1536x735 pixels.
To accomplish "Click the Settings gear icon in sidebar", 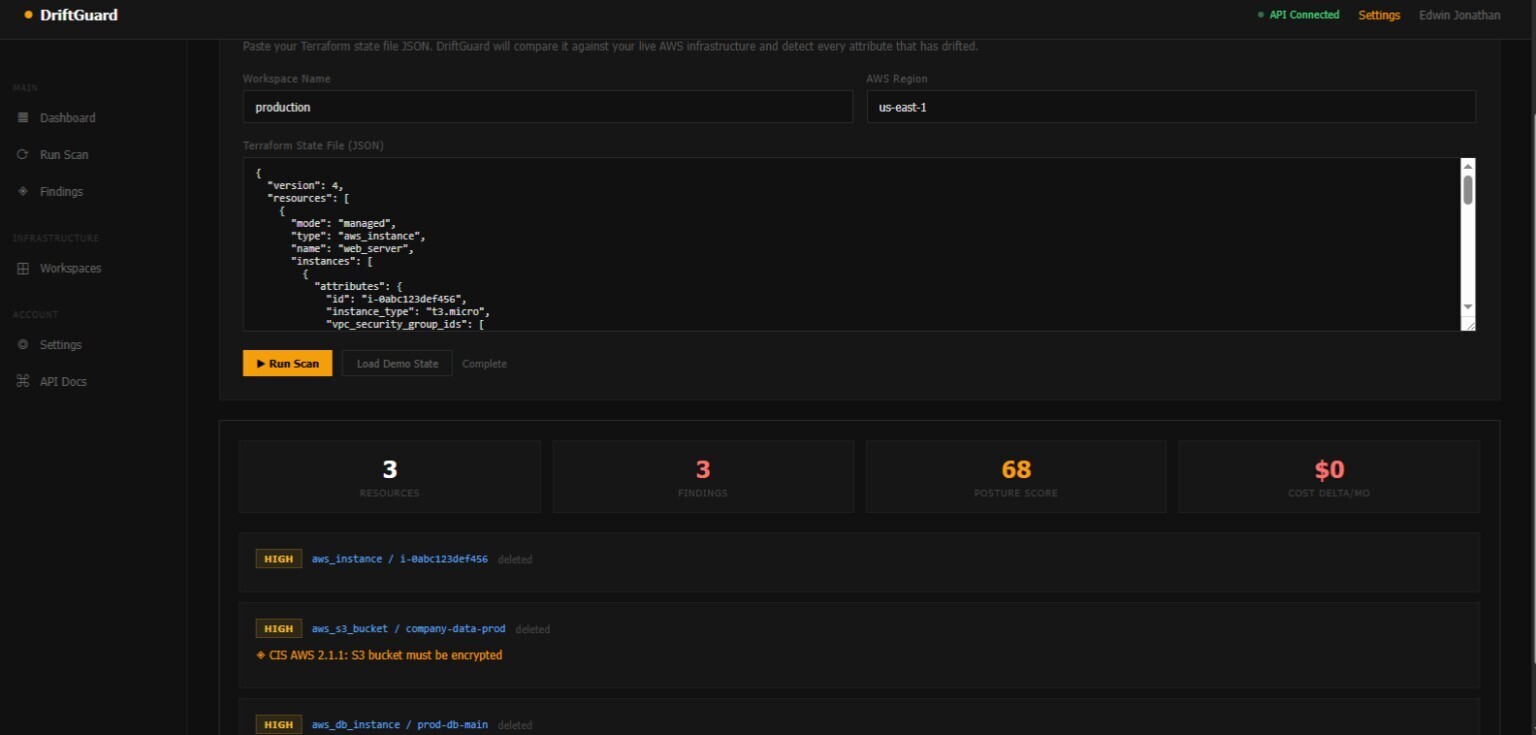I will pos(23,344).
